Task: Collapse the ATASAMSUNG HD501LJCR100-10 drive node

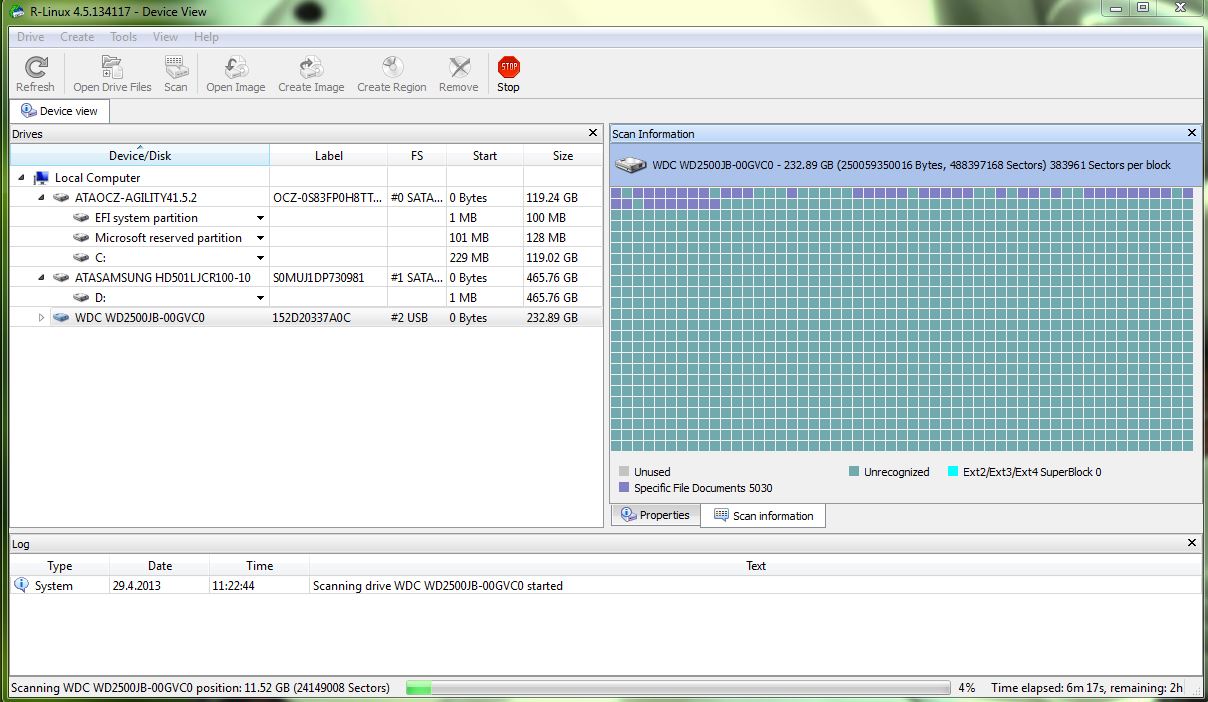Action: pyautogui.click(x=42, y=278)
